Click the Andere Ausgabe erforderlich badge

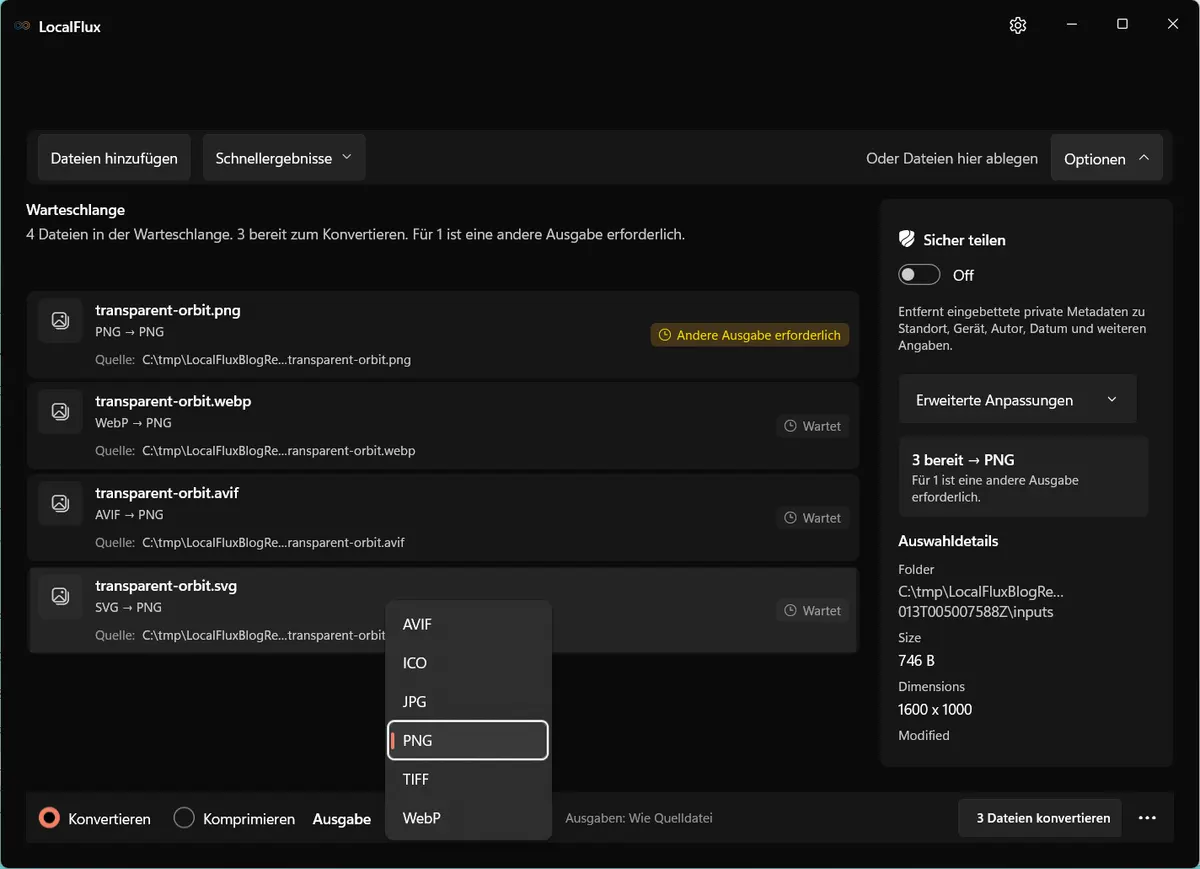coord(750,335)
